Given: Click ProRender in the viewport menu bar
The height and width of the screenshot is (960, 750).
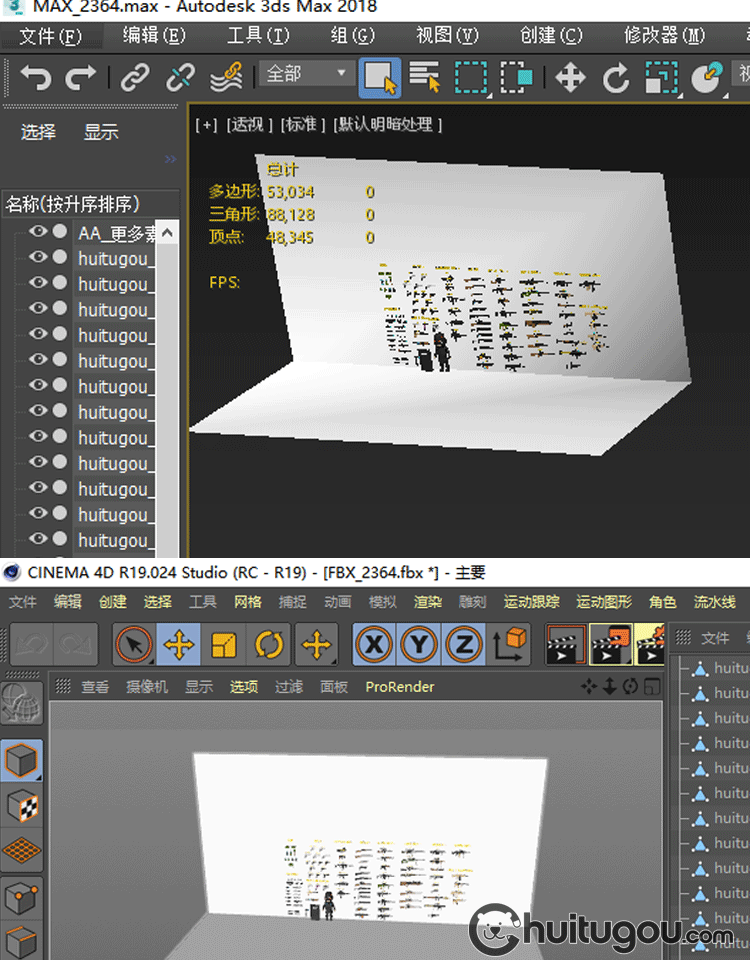Looking at the screenshot, I should pyautogui.click(x=399, y=687).
